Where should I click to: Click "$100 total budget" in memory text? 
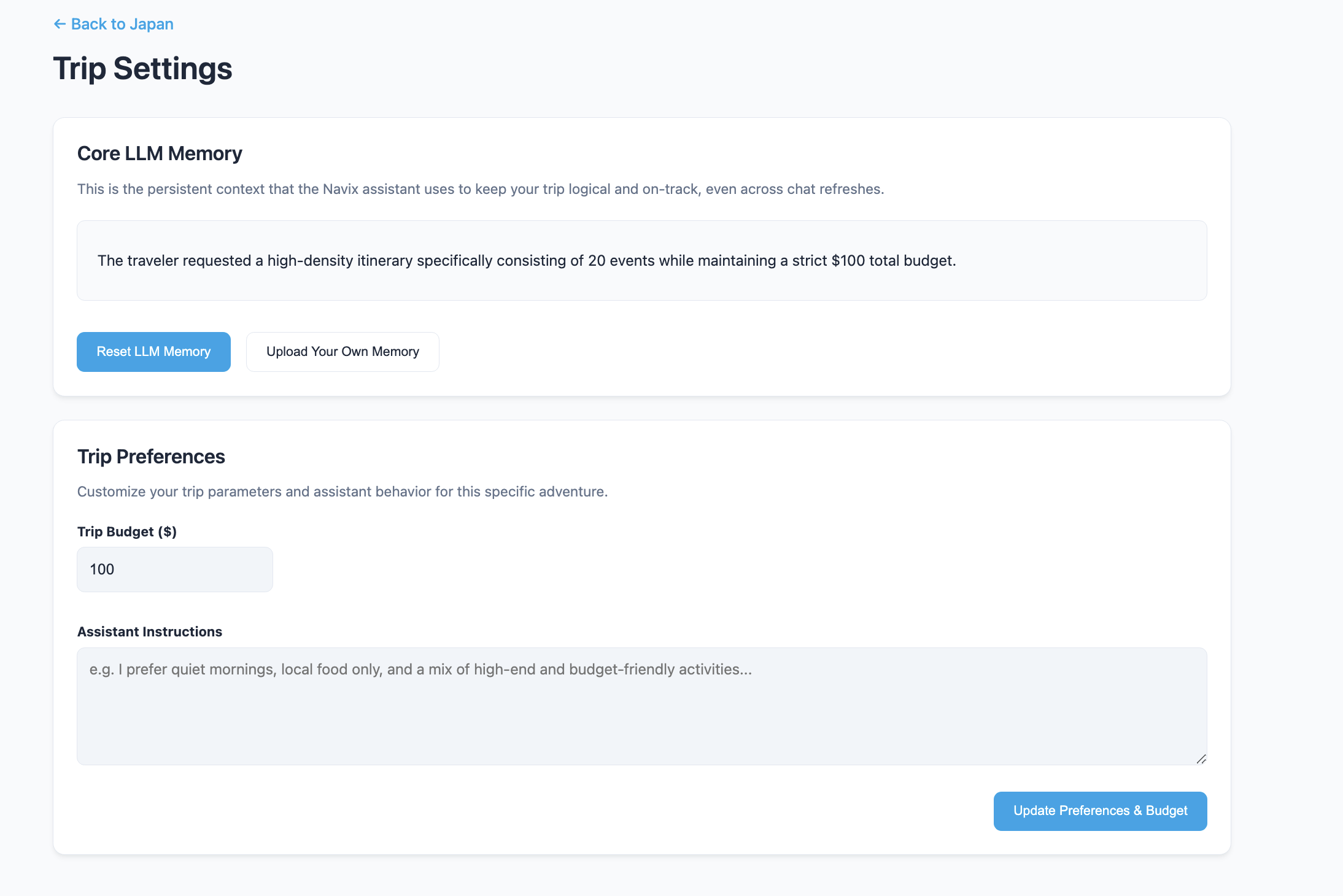[893, 261]
